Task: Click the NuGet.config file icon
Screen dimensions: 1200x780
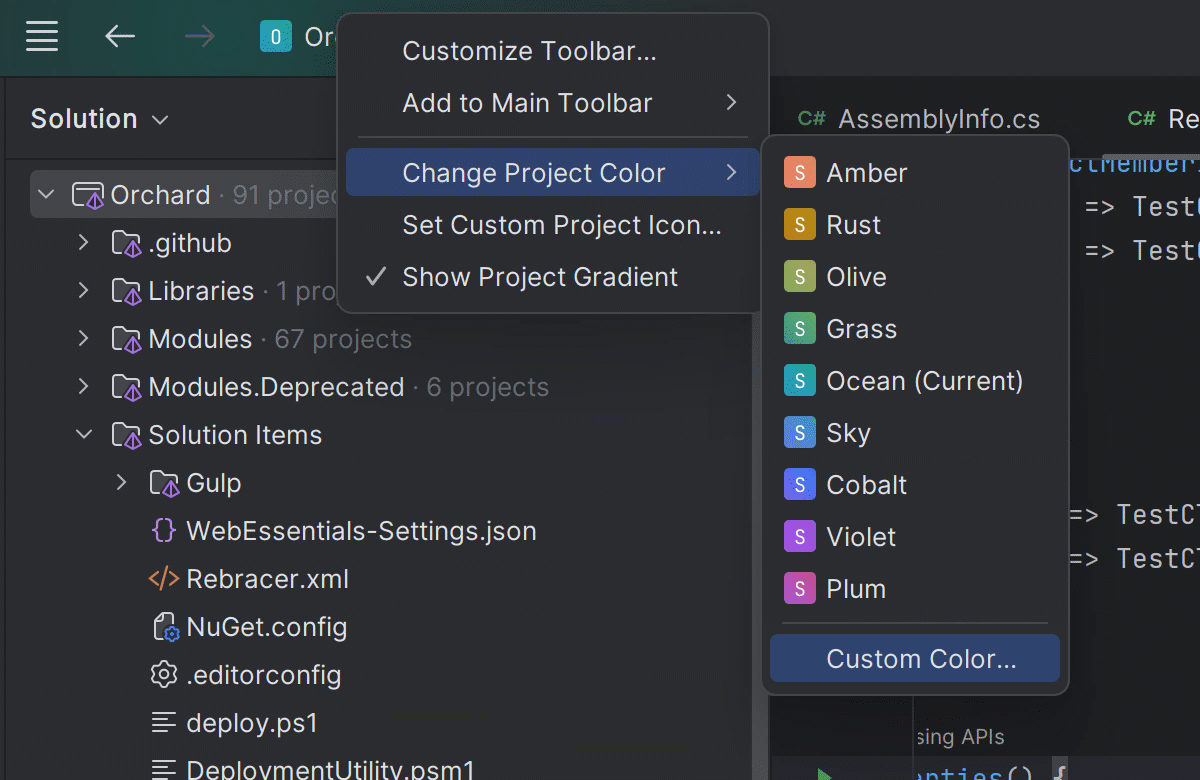Action: 163,627
